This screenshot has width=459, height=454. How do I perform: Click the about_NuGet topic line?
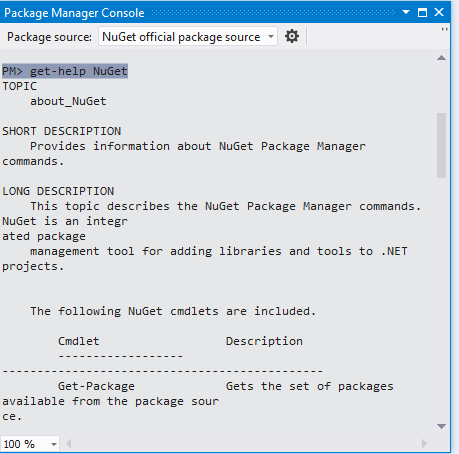click(x=68, y=101)
